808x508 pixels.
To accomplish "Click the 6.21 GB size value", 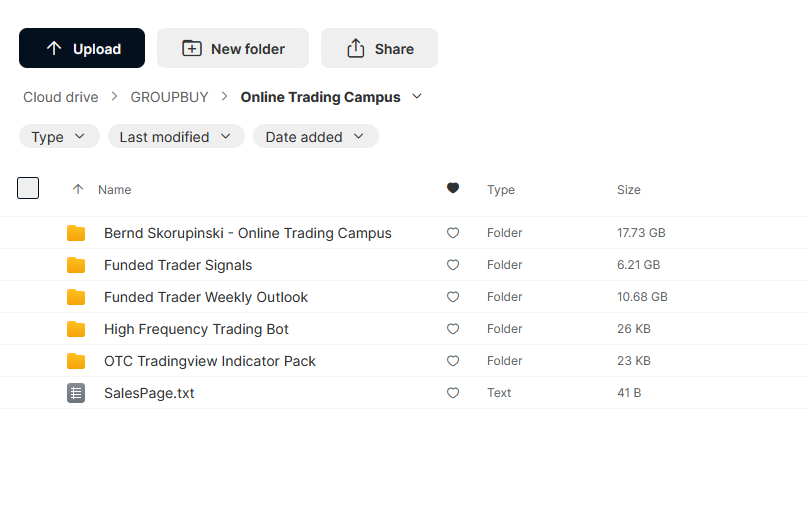I will 638,265.
